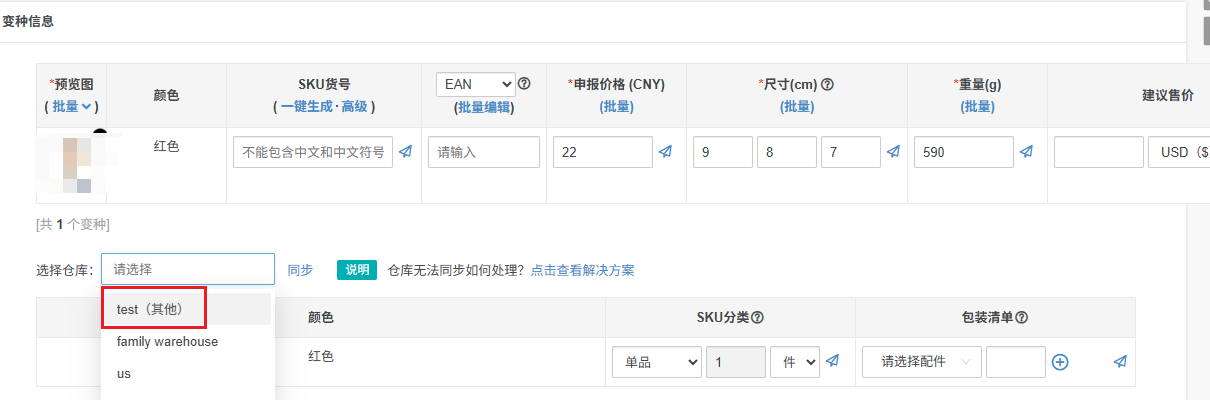Click the 选择仓库 search input field

pos(188,269)
